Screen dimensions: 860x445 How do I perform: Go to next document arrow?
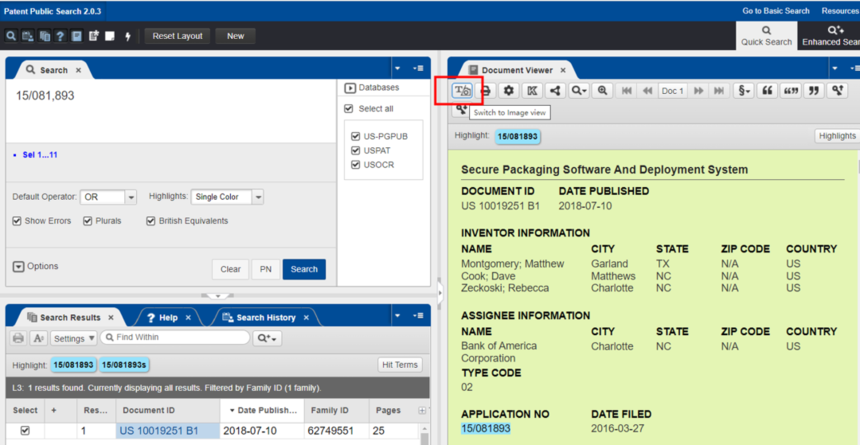pyautogui.click(x=698, y=91)
